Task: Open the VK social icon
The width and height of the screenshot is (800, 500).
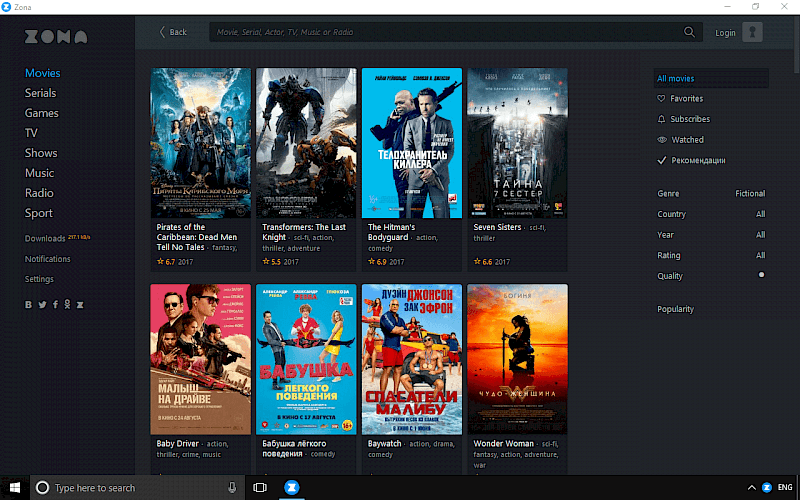Action: coord(29,305)
